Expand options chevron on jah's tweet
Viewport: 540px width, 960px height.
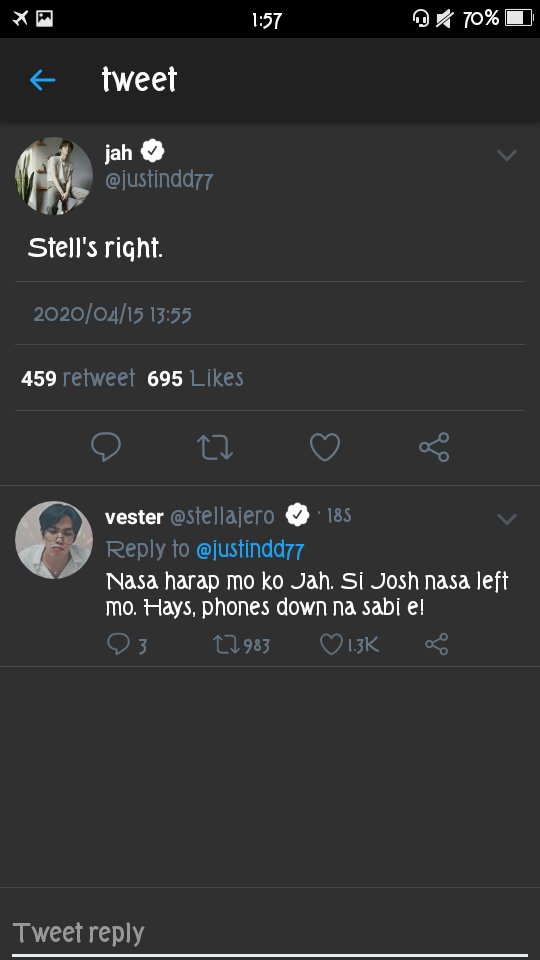point(506,155)
